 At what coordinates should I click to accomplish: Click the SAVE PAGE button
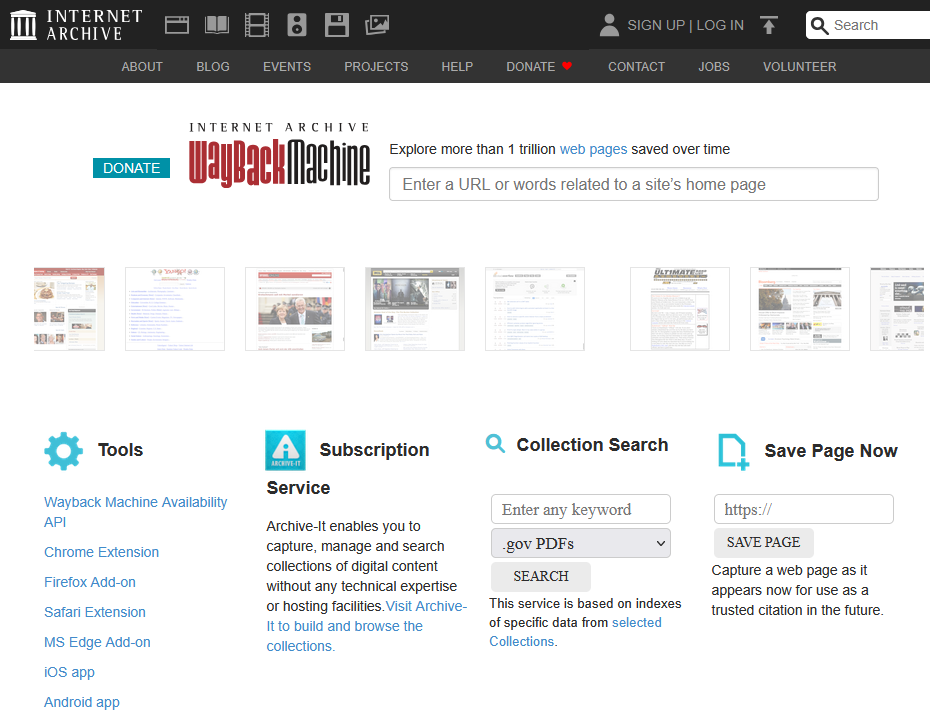click(x=763, y=542)
